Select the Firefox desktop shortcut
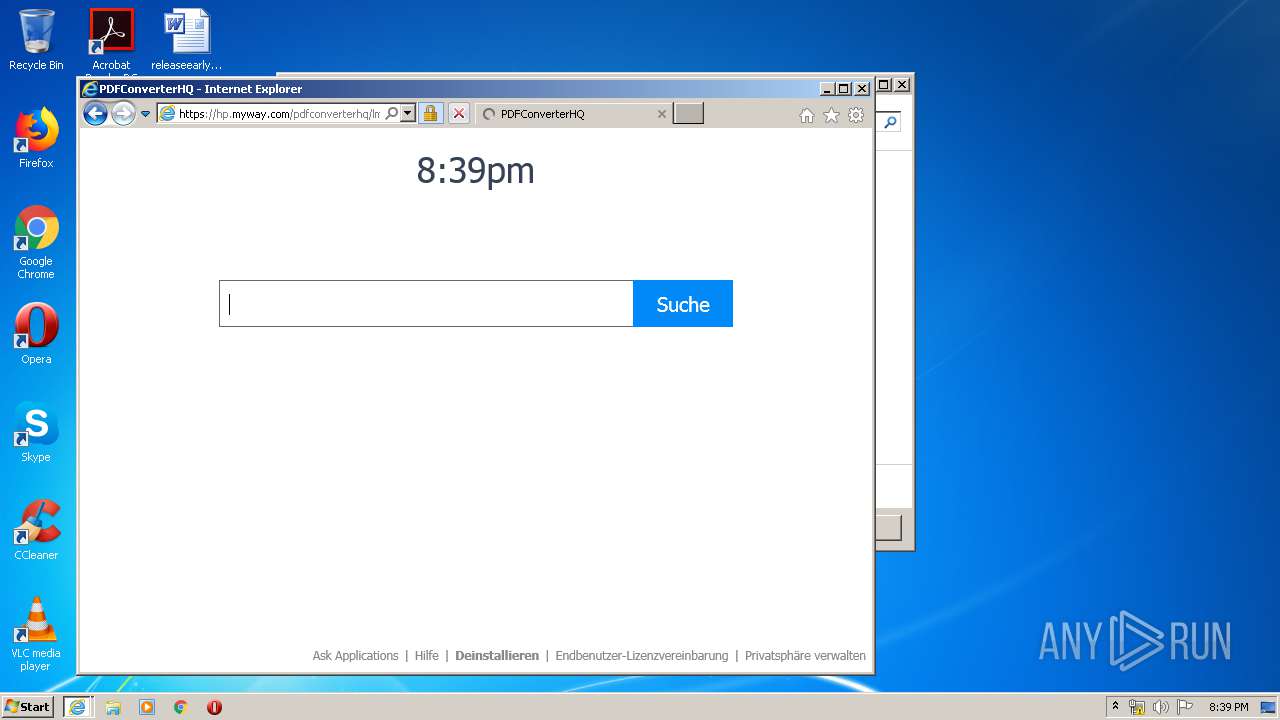The width and height of the screenshot is (1280, 720). tap(36, 138)
